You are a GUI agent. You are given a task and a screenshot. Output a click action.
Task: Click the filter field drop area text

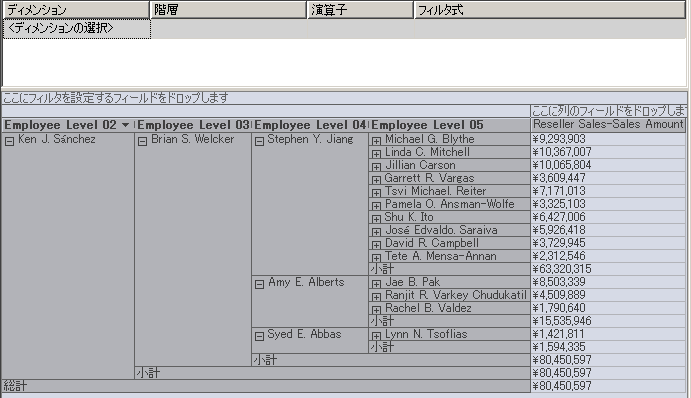point(116,98)
